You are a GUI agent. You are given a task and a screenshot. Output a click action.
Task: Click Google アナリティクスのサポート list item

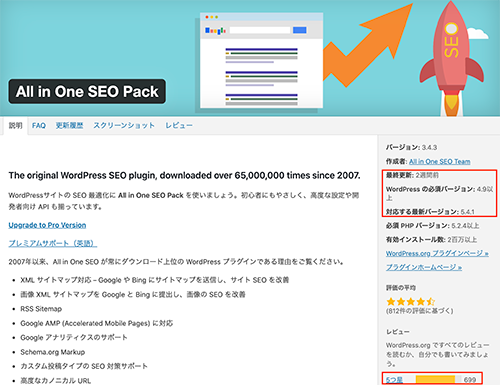coord(74,338)
